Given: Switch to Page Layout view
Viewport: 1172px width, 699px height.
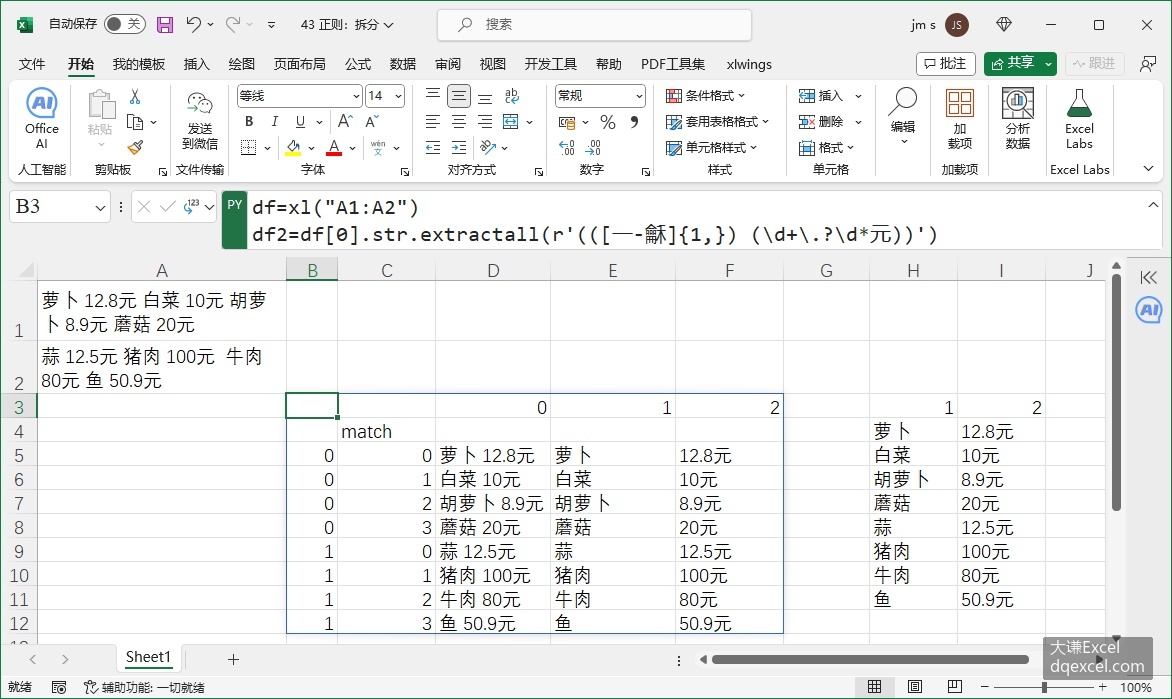Looking at the screenshot, I should (x=914, y=687).
